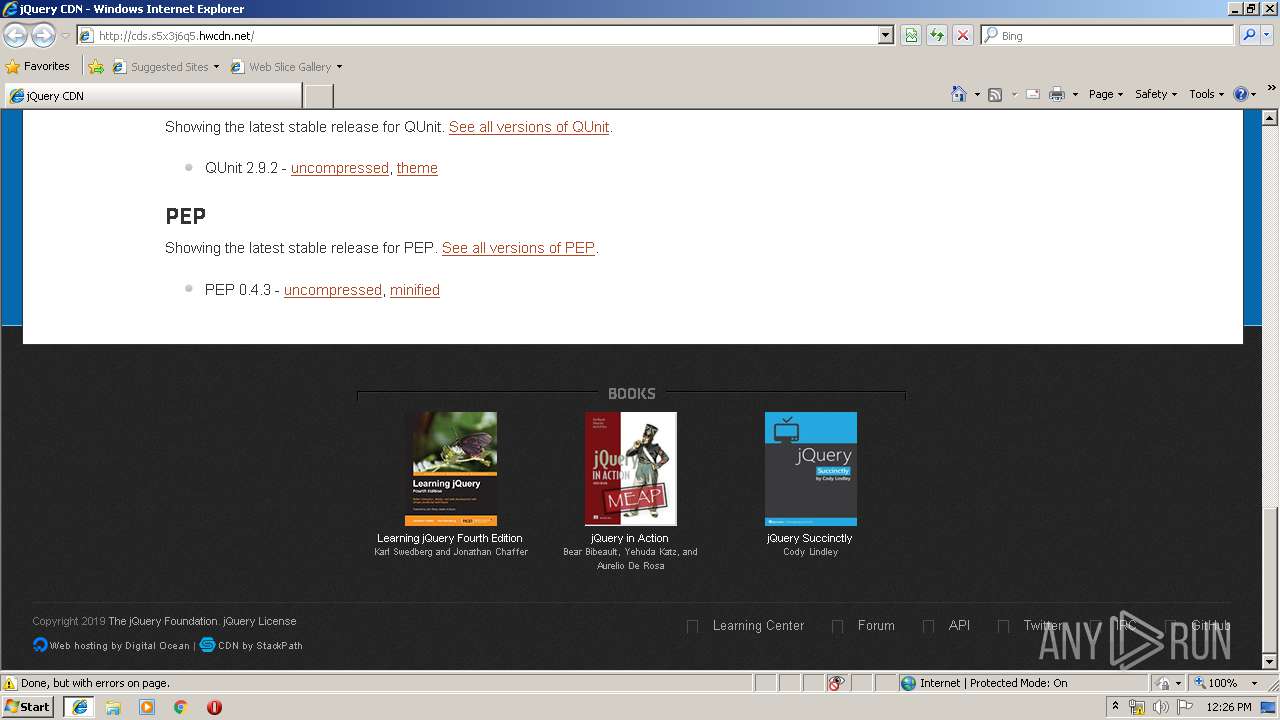Open QUnit theme link
The width and height of the screenshot is (1280, 720).
pos(417,168)
